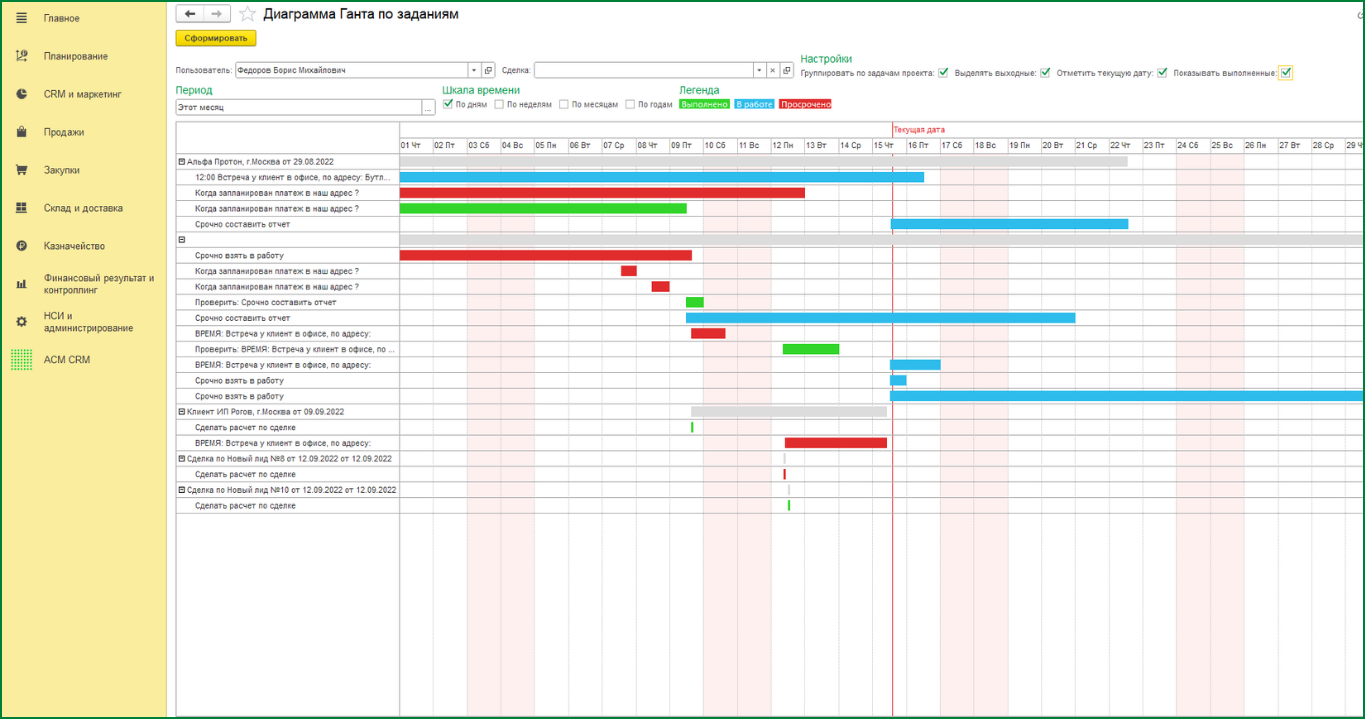Select the 12:00 Встреча у клиент task row
This screenshot has height=719, width=1365.
[288, 177]
